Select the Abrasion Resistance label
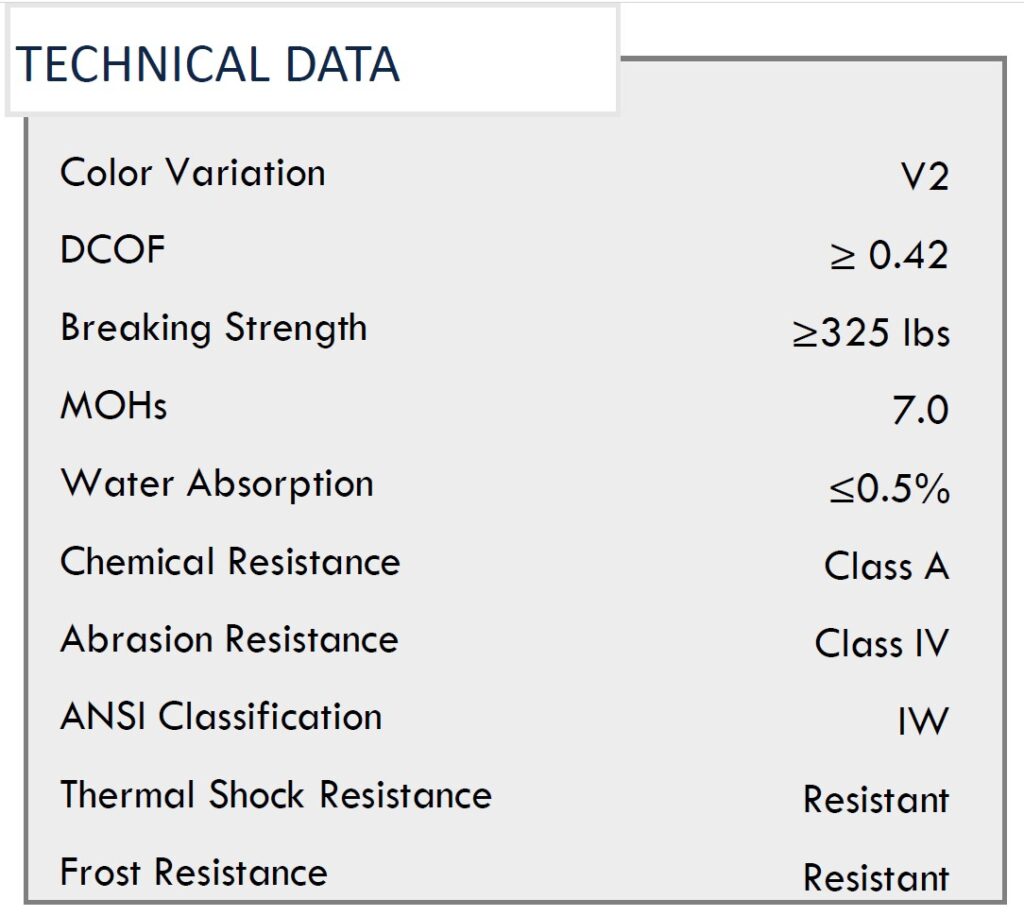Viewport: 1024px width, 916px height. (x=229, y=639)
